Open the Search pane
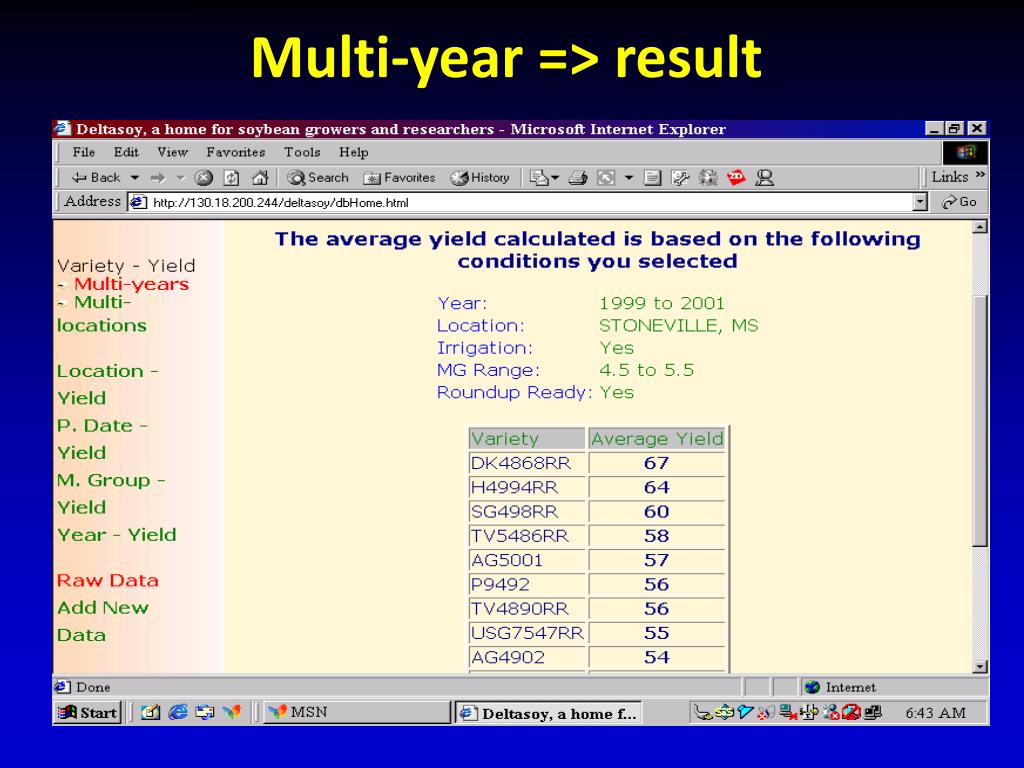This screenshot has height=768, width=1024. 318,178
